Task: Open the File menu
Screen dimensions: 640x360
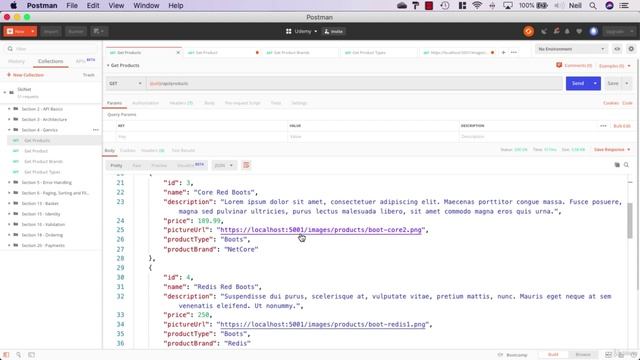Action: (72, 6)
